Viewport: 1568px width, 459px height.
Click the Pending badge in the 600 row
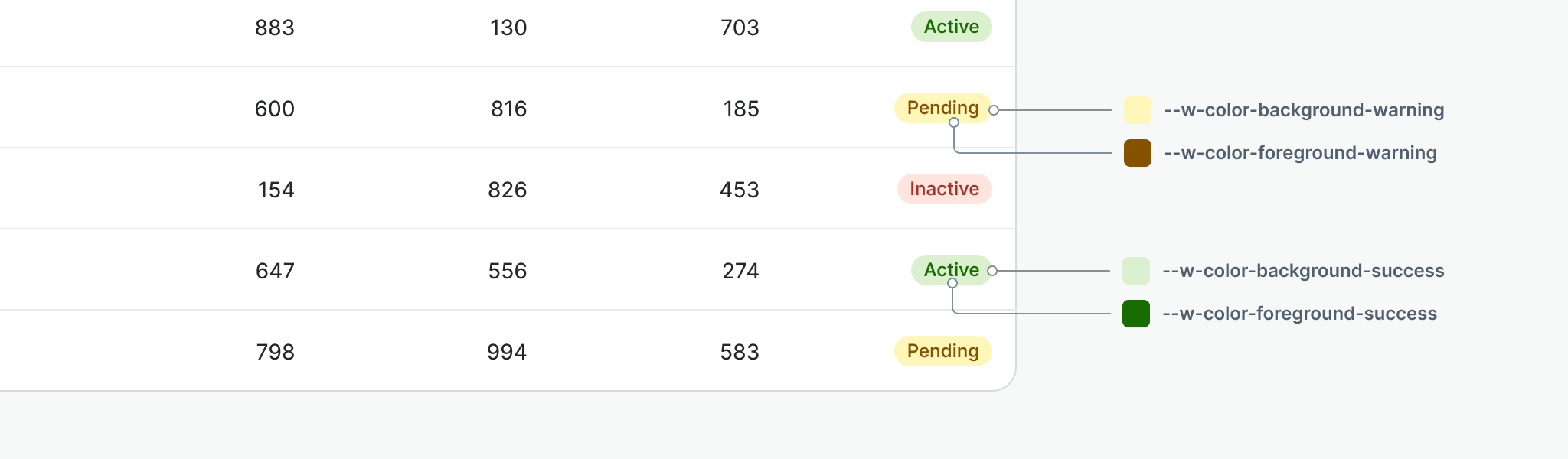pos(942,108)
